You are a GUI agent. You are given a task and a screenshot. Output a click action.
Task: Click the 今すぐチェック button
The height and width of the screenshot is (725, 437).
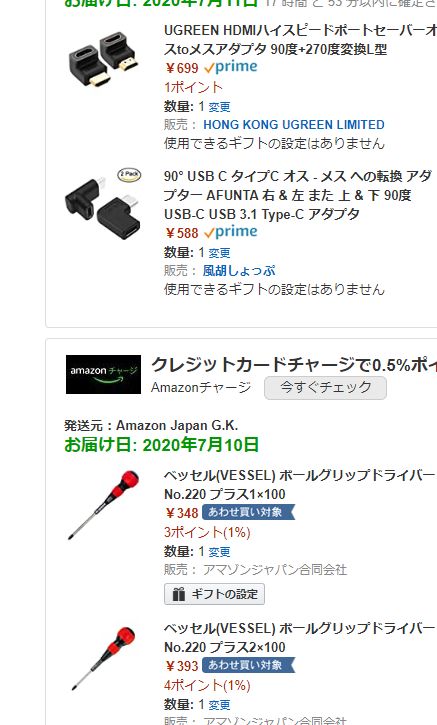325,387
